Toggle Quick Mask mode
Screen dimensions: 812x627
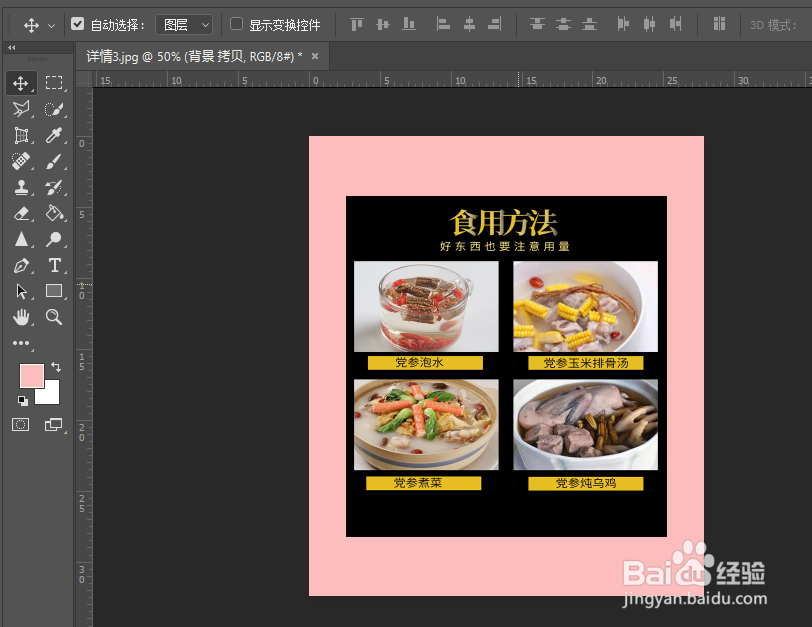[21, 425]
